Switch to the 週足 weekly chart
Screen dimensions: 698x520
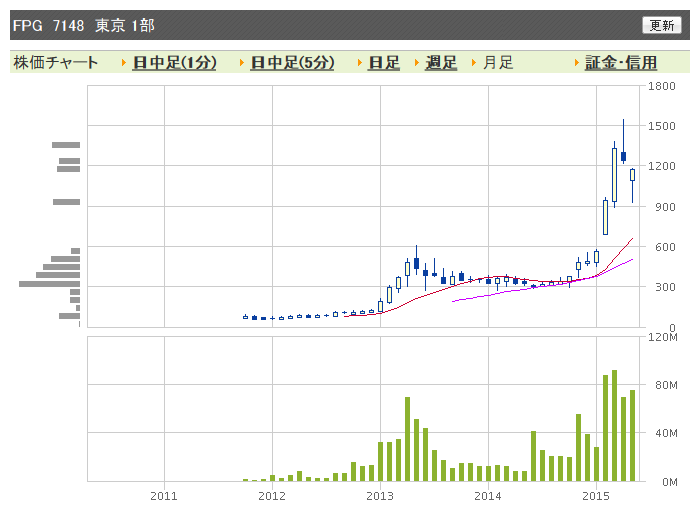441,62
